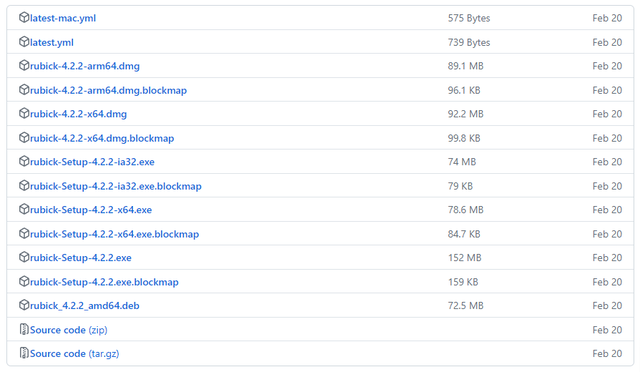640x372 pixels.
Task: Download rubick-4.2.2-arm64.dmg.blockmap file
Action: pos(109,90)
